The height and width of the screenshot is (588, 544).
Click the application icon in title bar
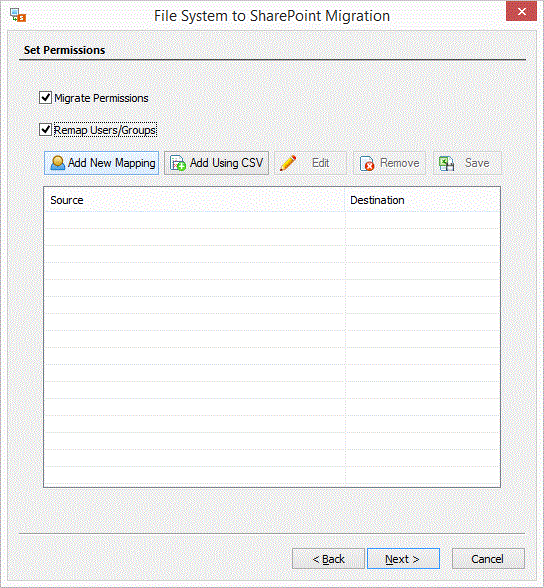(x=18, y=15)
